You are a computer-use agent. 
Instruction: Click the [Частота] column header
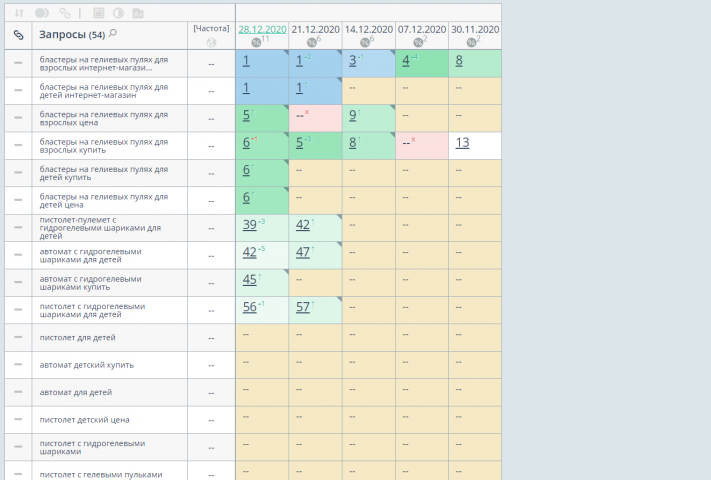pyautogui.click(x=211, y=29)
